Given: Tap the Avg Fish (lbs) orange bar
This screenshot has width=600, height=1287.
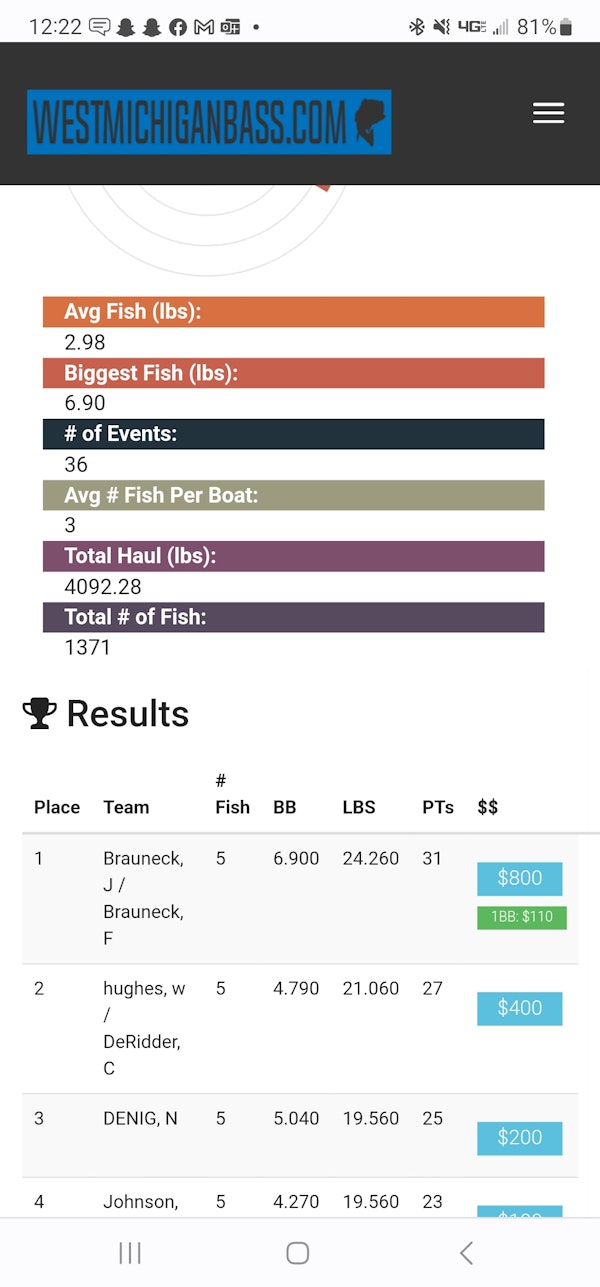Looking at the screenshot, I should (x=293, y=312).
